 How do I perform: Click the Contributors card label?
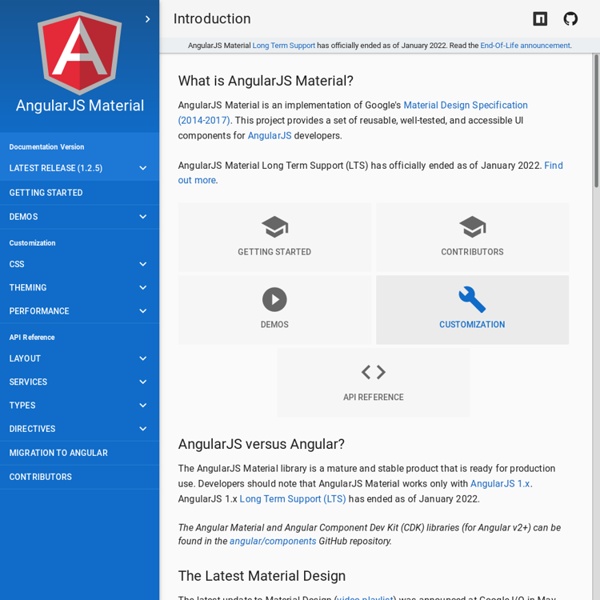pos(472,252)
